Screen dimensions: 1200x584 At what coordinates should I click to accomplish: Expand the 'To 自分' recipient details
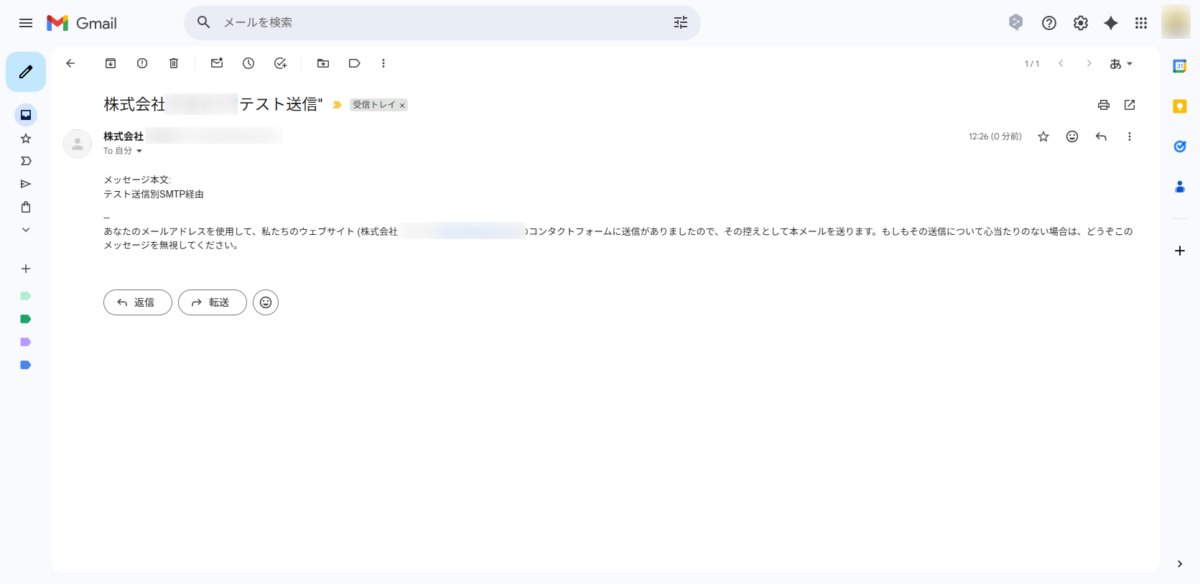coord(139,151)
